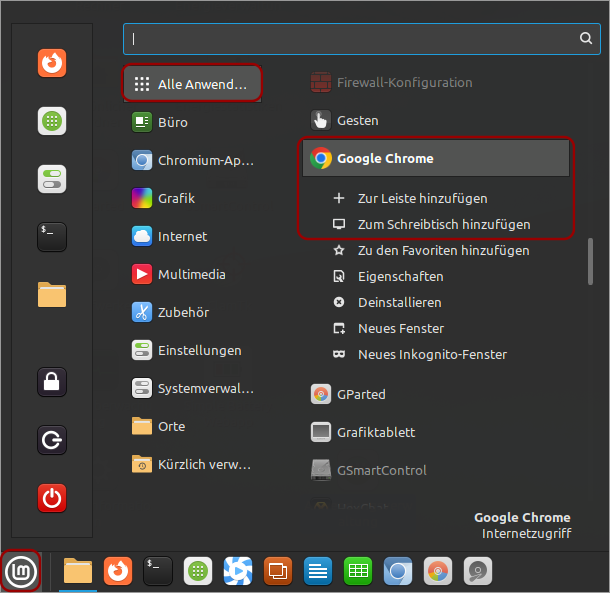610x593 pixels.
Task: Log out using the logout icon
Action: click(x=52, y=440)
